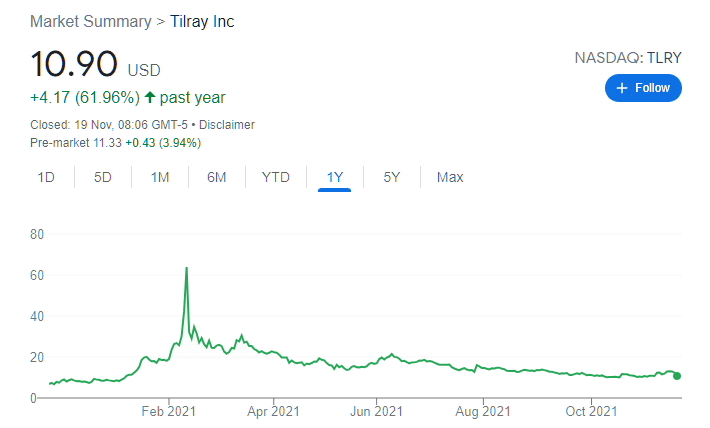
Task: Switch to the Max time range
Action: click(450, 177)
